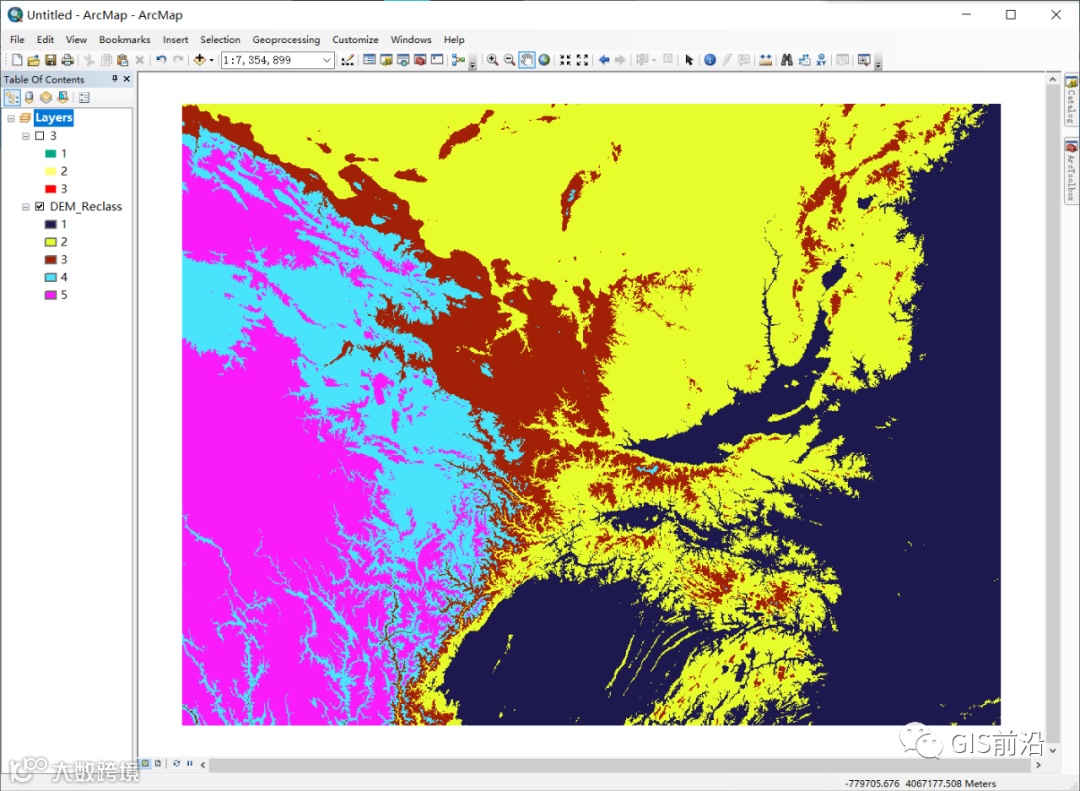The image size is (1080, 791).
Task: Click DEM_Reclass class 5 magenta swatch
Action: pos(50,295)
